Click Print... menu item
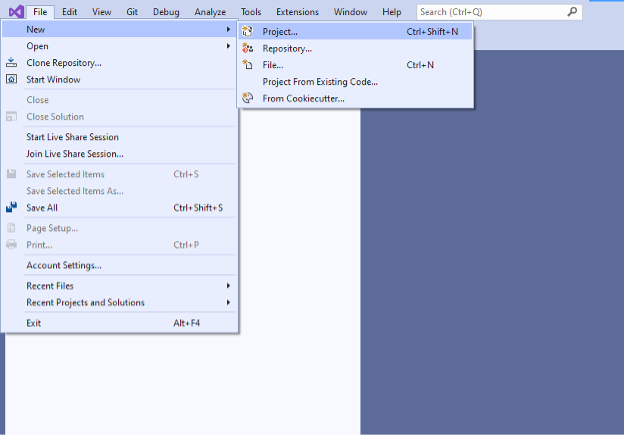This screenshot has height=436, width=624. (x=119, y=245)
